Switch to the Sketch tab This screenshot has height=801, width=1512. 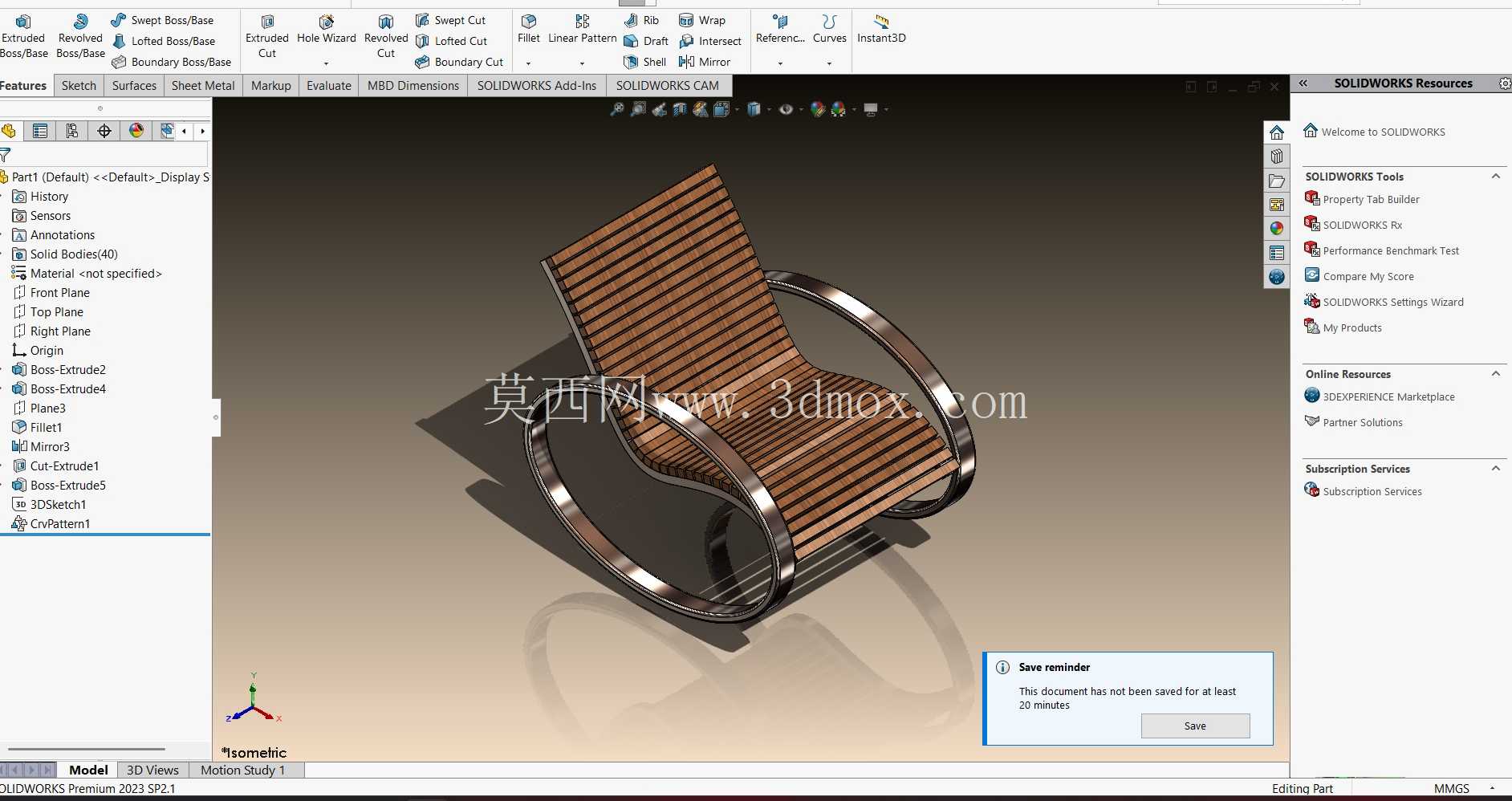(79, 86)
